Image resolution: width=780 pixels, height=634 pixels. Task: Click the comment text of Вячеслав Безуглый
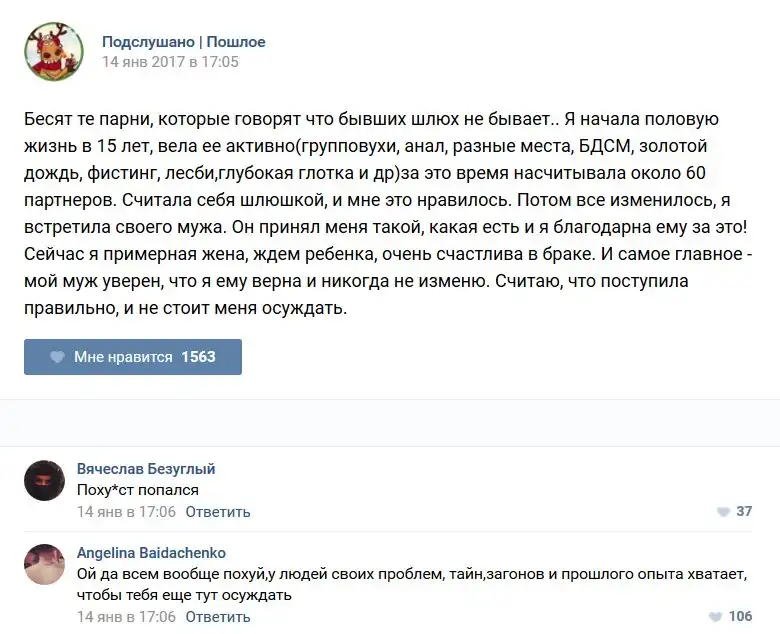[x=138, y=490]
